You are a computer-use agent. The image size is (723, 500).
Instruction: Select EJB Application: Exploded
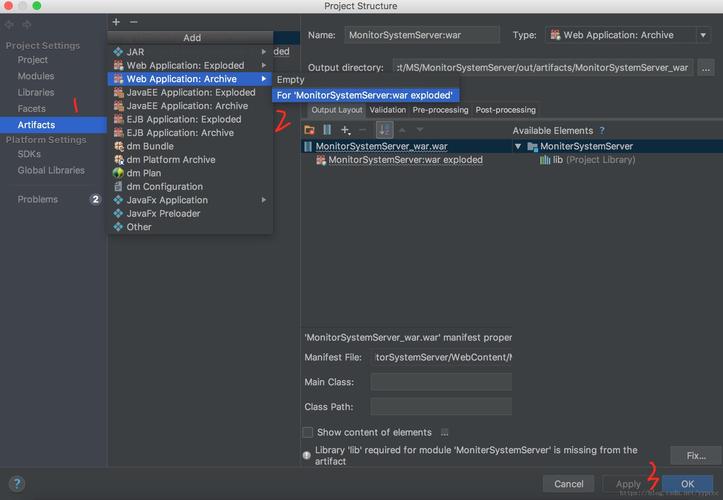tap(190, 119)
